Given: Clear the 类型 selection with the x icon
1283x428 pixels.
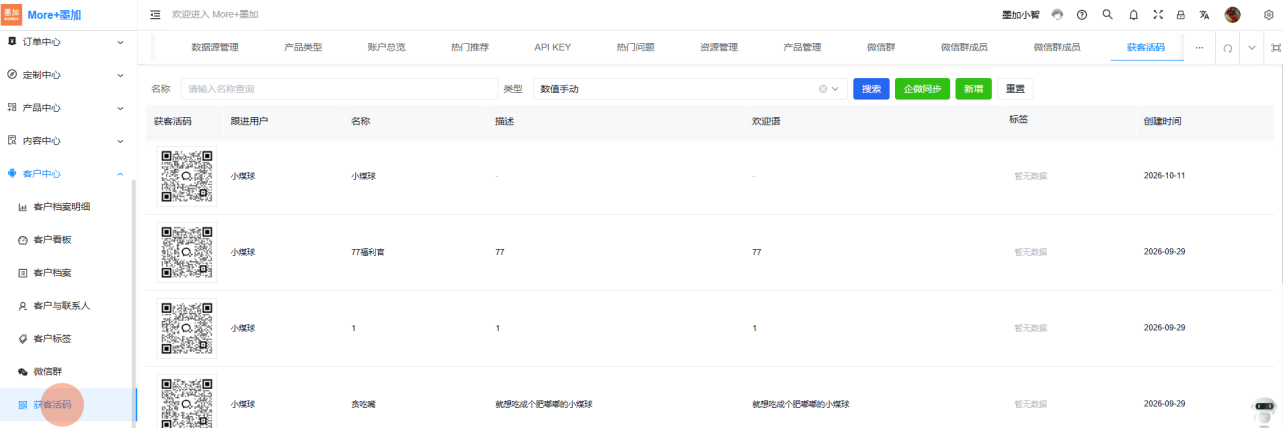Looking at the screenshot, I should point(823,89).
